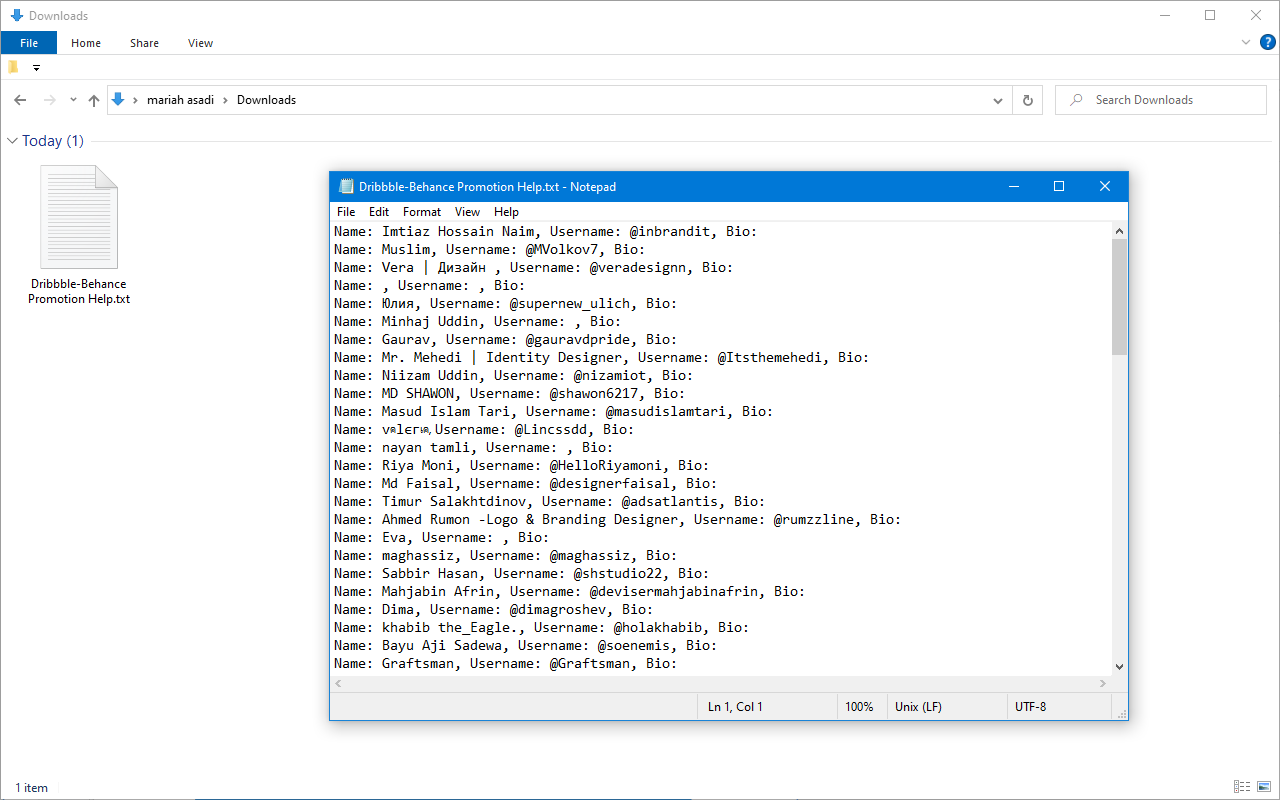The height and width of the screenshot is (800, 1280).
Task: Click Notepad's vertical scrollbar down arrow
Action: coord(1119,666)
